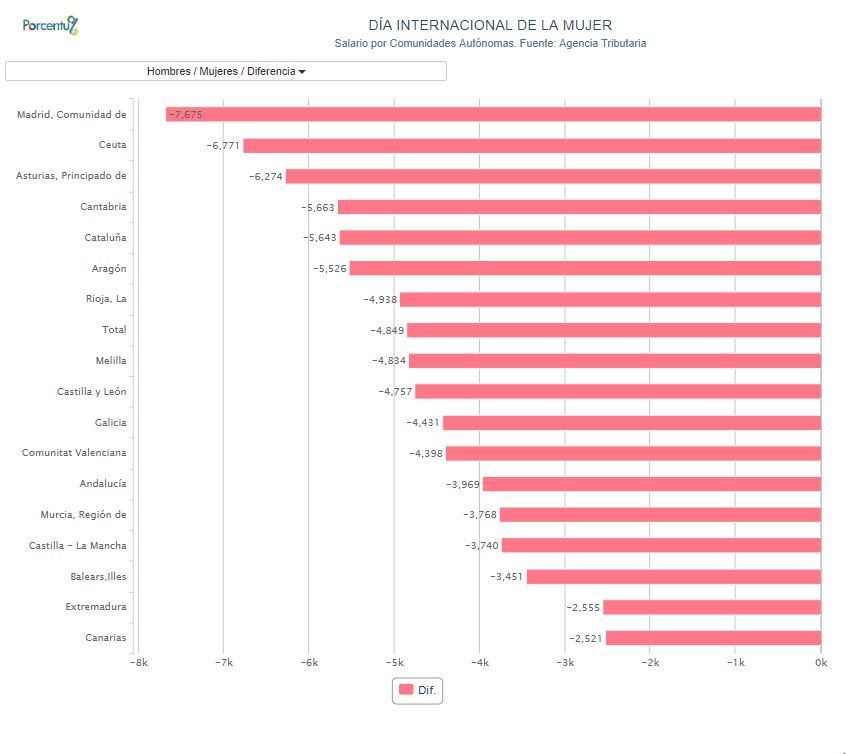Click the Castilla y León bar
Viewport: 846px width, 754px height.
[617, 392]
